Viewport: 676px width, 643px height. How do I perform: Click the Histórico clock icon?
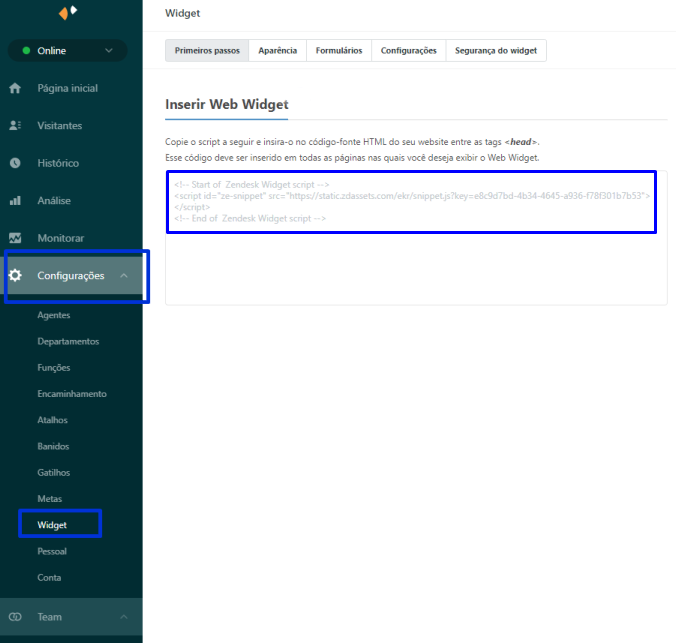(15, 163)
